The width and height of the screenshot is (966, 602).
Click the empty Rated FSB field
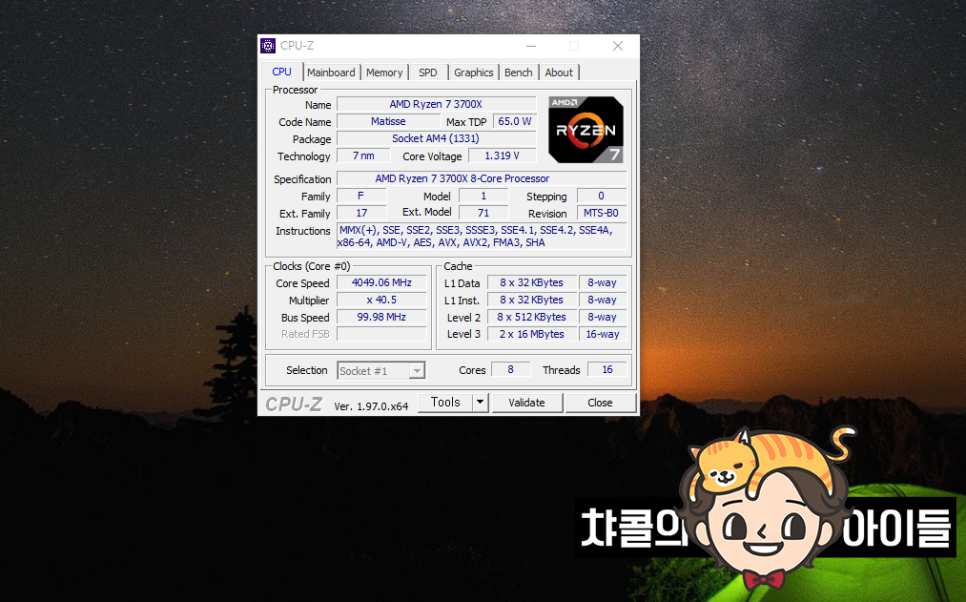click(x=381, y=334)
